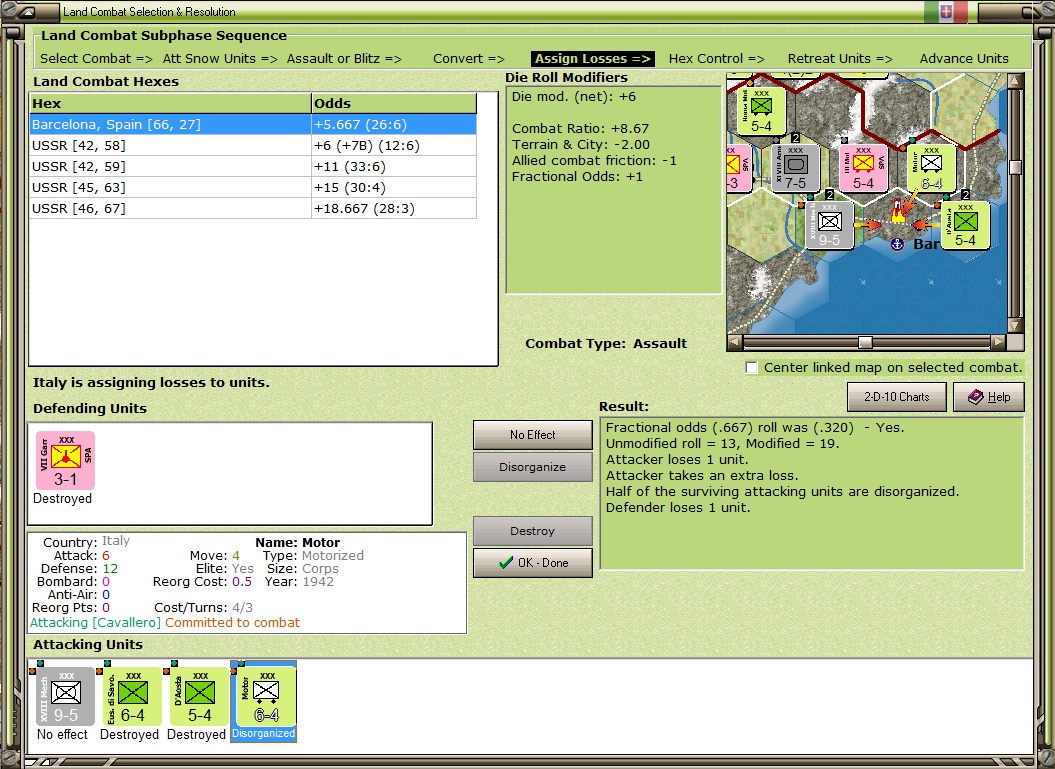1055x769 pixels.
Task: Click the 7-5 gray unit on the map
Action: (795, 168)
